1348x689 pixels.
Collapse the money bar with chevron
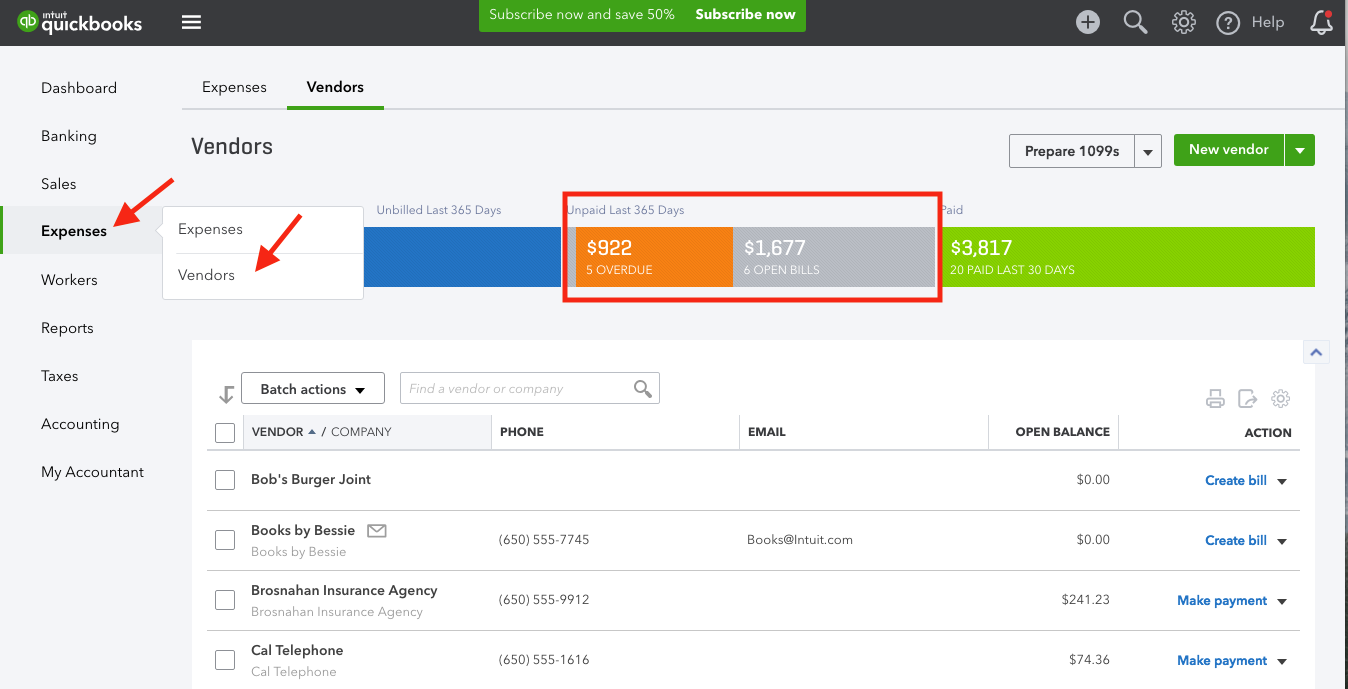coord(1316,352)
